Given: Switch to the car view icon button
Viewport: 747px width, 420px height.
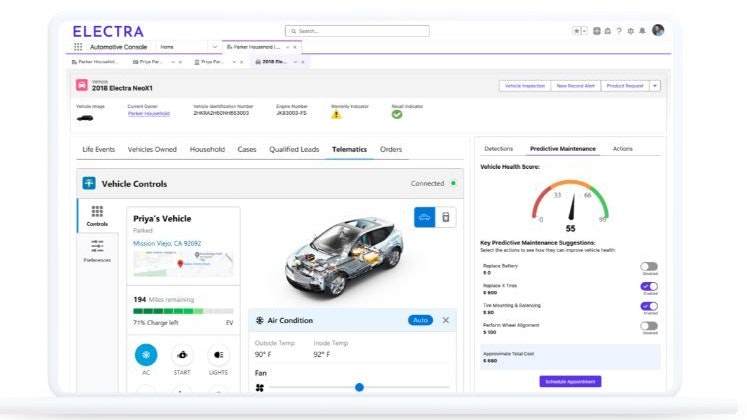Looking at the screenshot, I should click(x=424, y=217).
